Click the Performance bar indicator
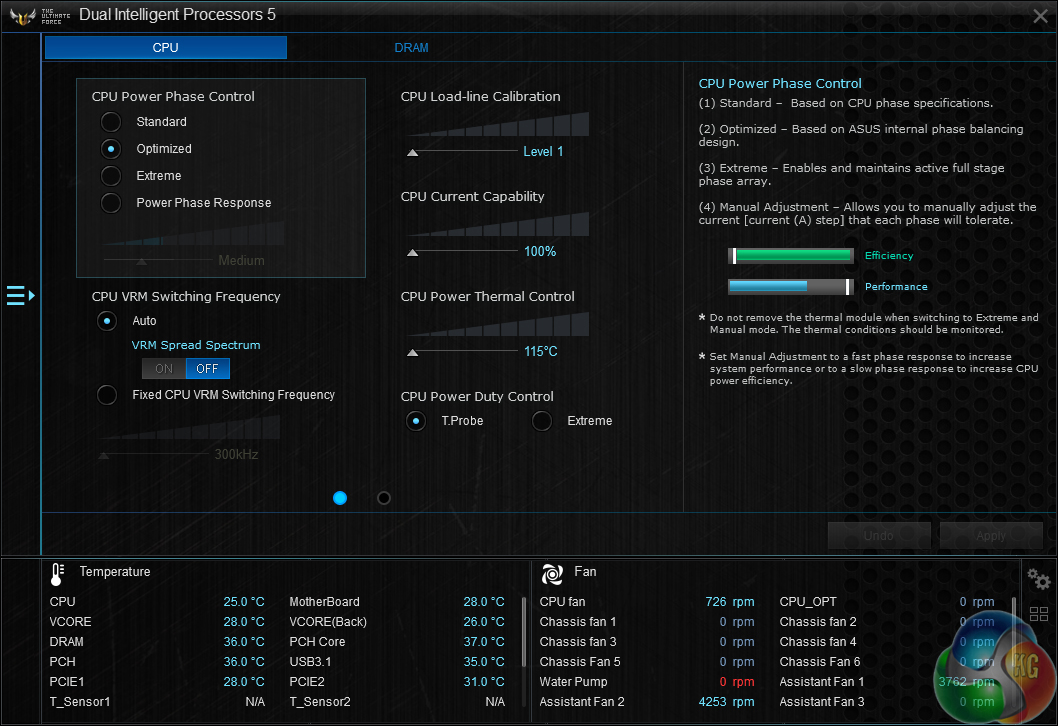Viewport: 1058px width, 726px height. [x=789, y=287]
